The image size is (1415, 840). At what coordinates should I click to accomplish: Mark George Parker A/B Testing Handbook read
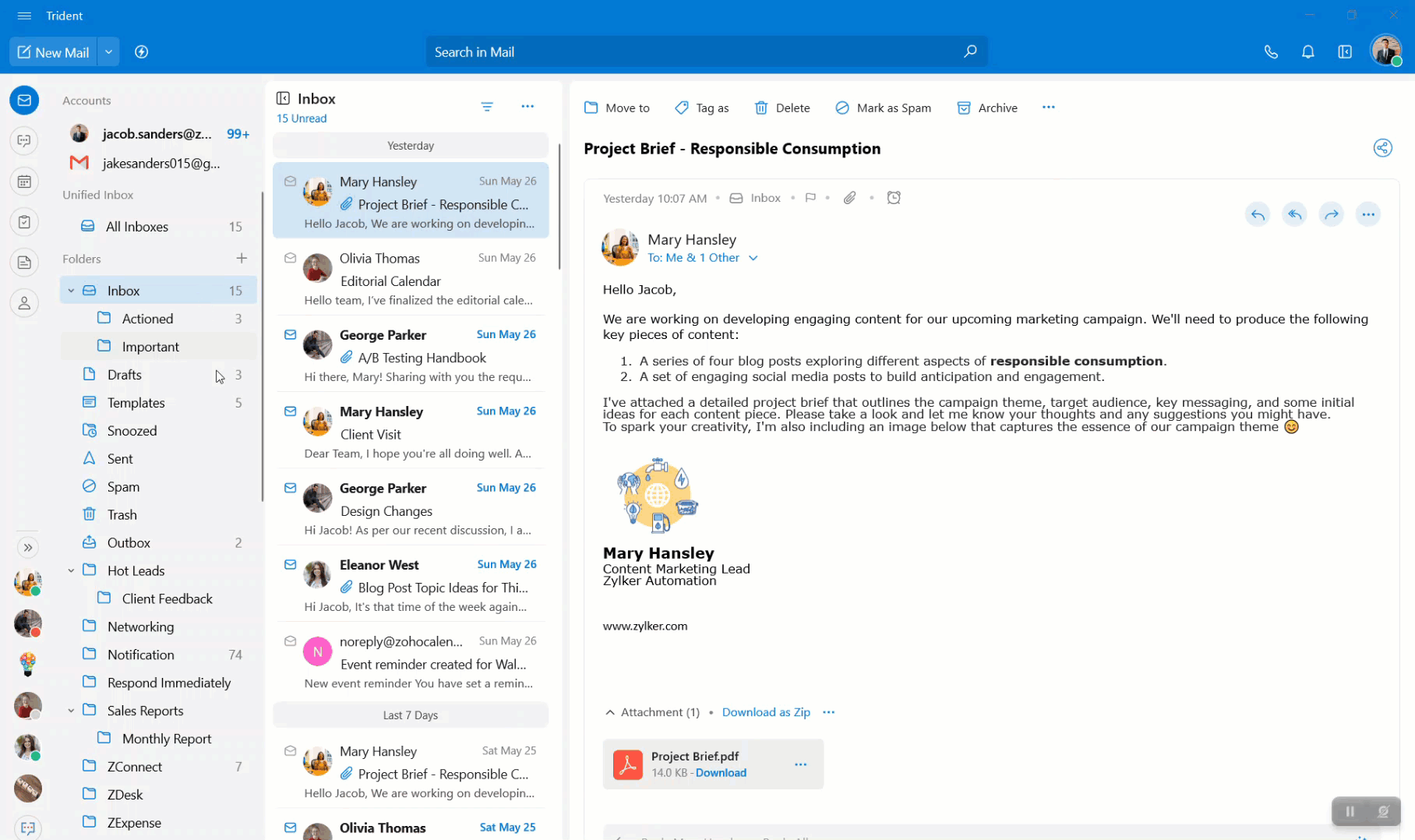pyautogui.click(x=290, y=334)
